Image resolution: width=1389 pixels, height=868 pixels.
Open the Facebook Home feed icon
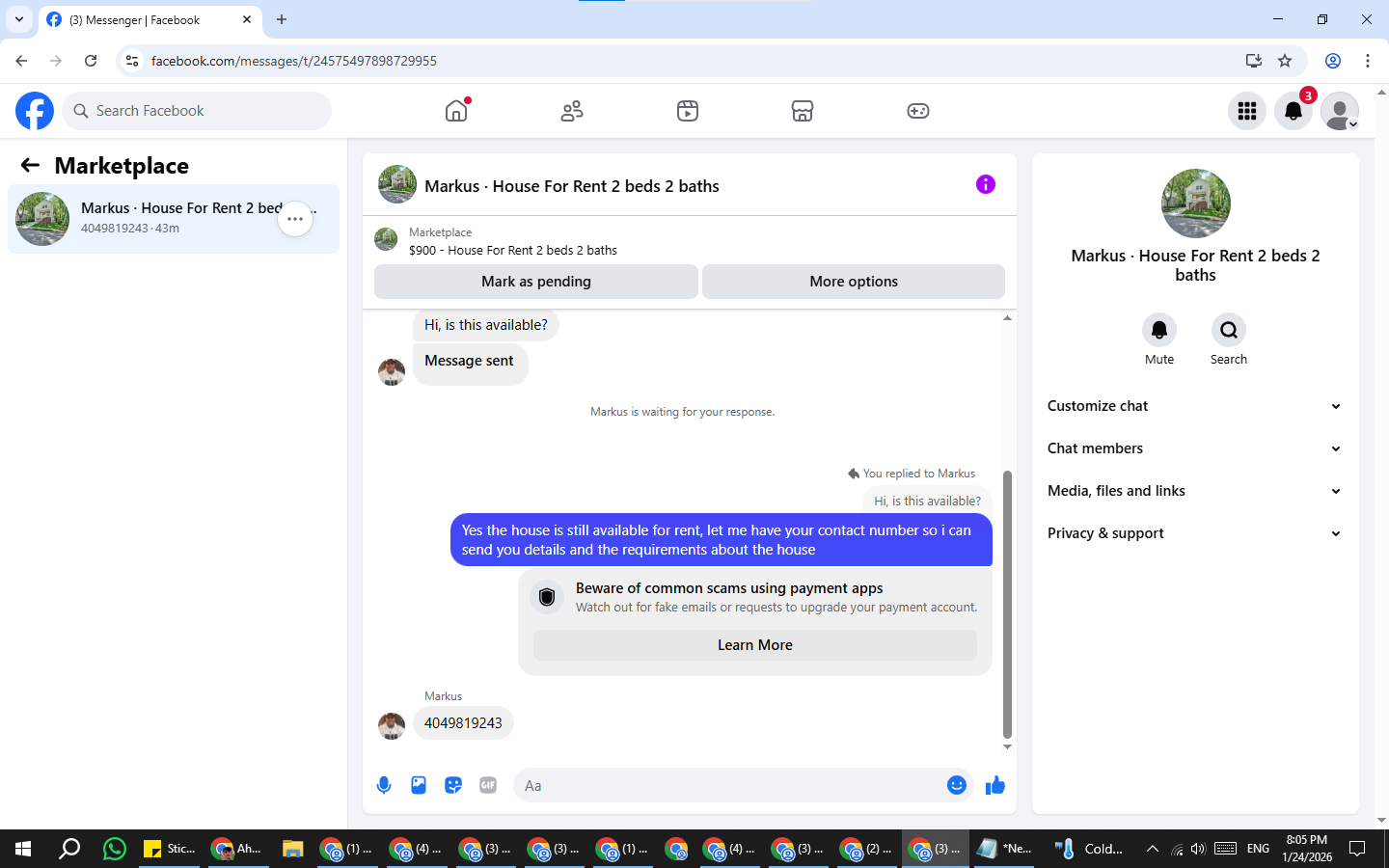tap(456, 111)
